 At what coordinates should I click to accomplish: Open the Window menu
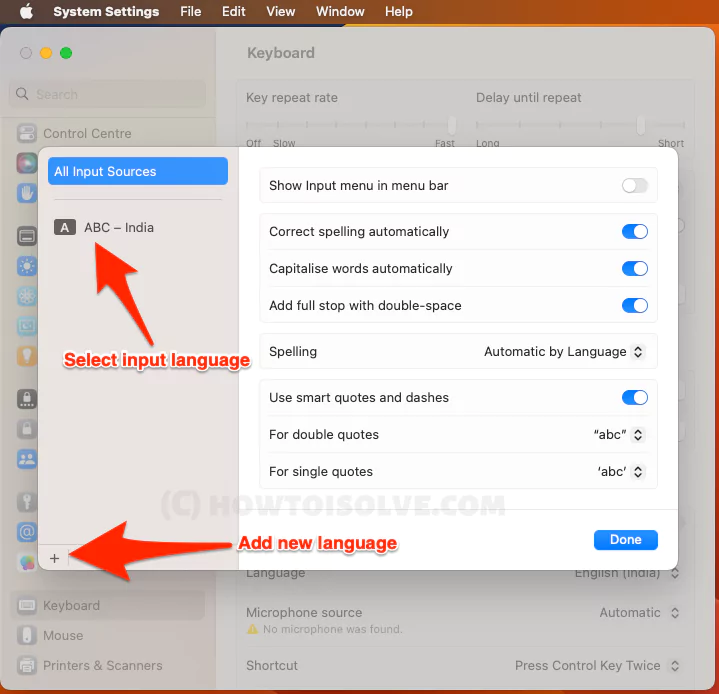(340, 11)
